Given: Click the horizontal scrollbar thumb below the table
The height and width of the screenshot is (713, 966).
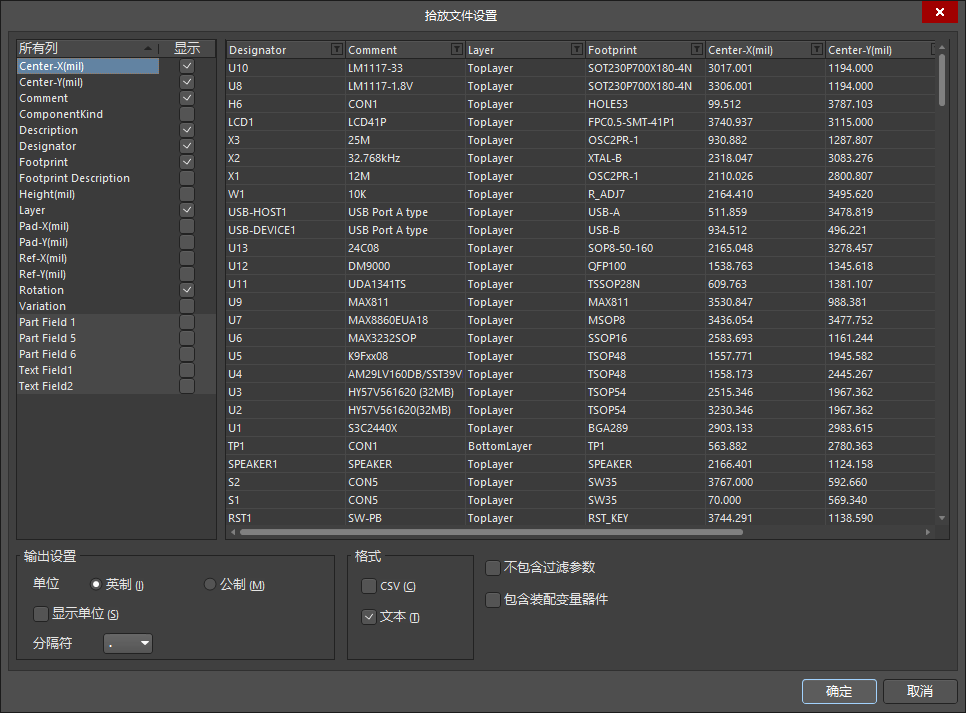Looking at the screenshot, I should pyautogui.click(x=491, y=532).
